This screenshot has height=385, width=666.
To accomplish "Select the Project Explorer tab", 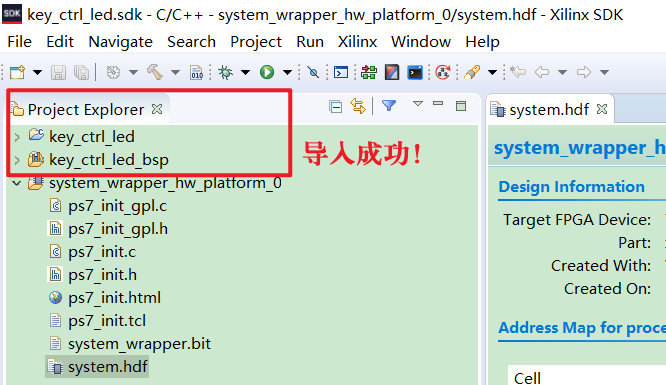I will (x=85, y=110).
